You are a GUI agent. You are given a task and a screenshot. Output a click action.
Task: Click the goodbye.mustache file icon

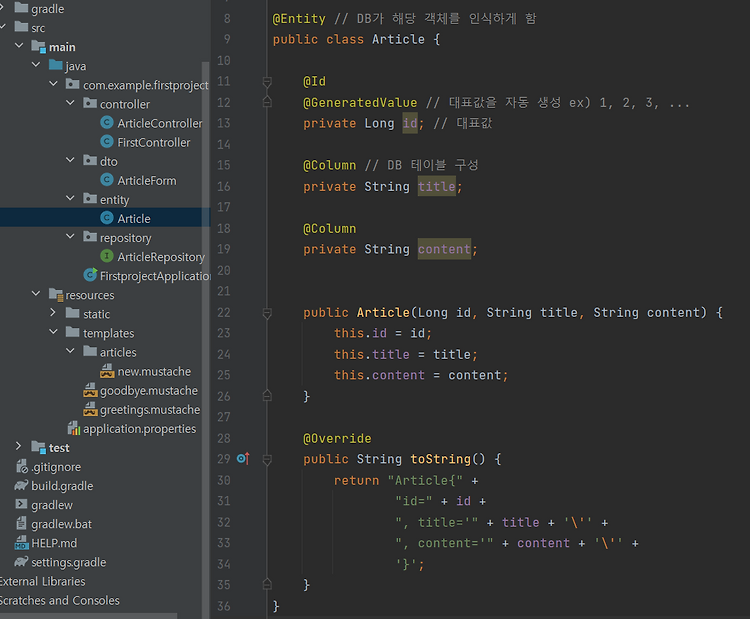(90, 390)
